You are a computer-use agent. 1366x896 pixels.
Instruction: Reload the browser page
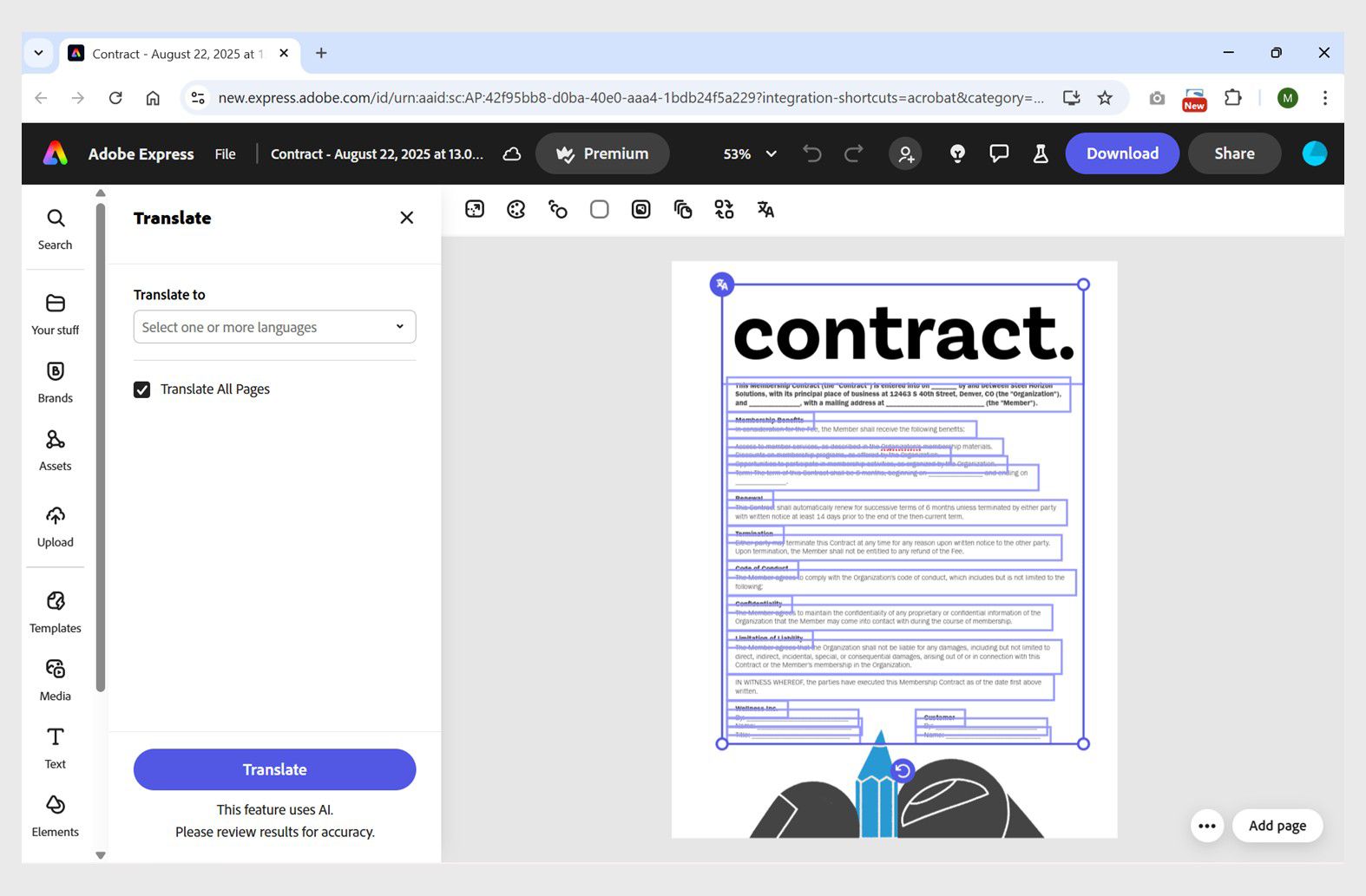coord(115,98)
